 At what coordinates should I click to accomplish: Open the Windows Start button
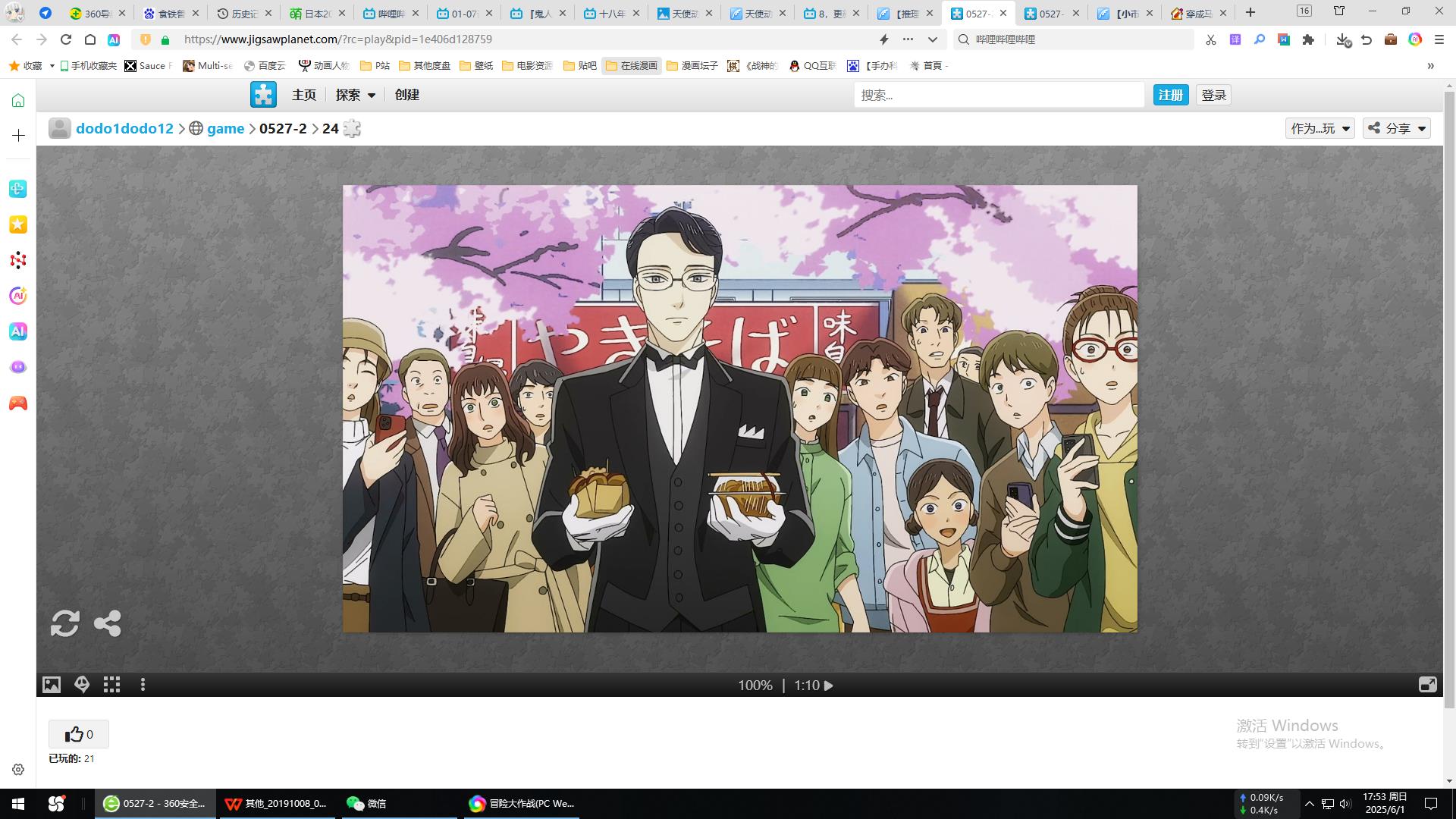coord(18,804)
